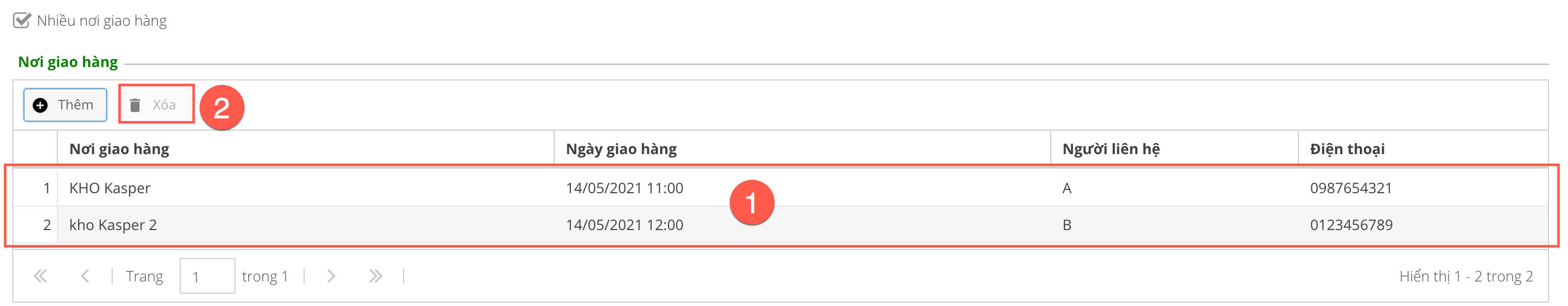Click the plus icon on Thêm button
Screen dimensions: 1568x306
[x=40, y=106]
